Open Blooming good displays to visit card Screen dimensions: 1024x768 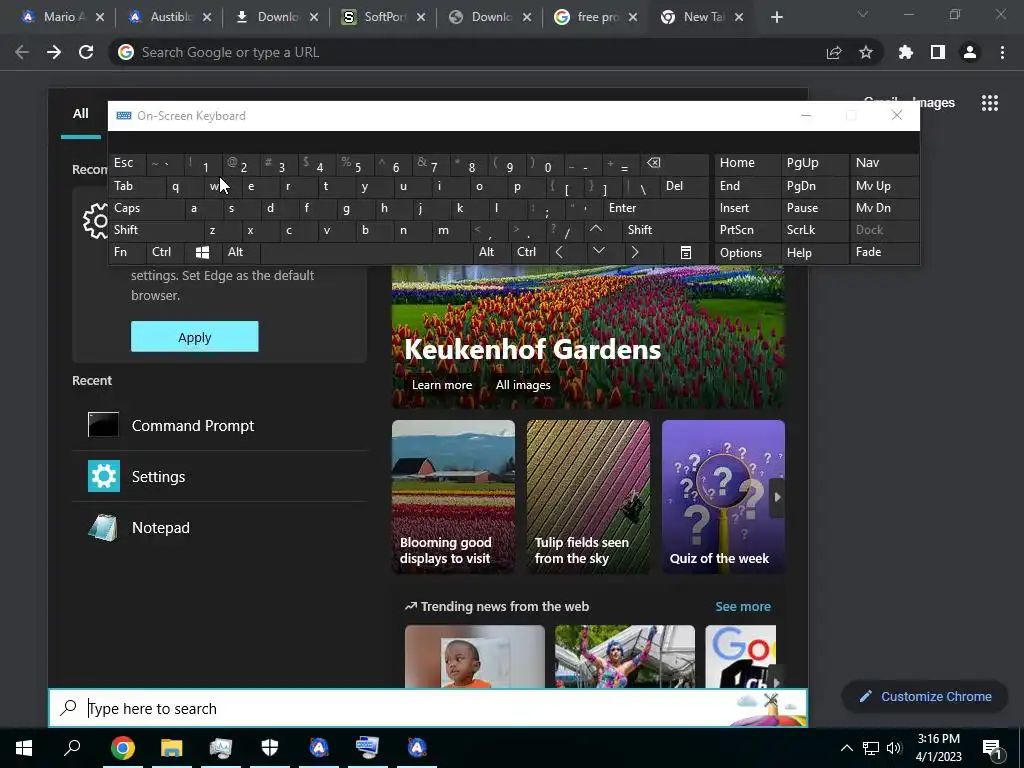point(453,497)
